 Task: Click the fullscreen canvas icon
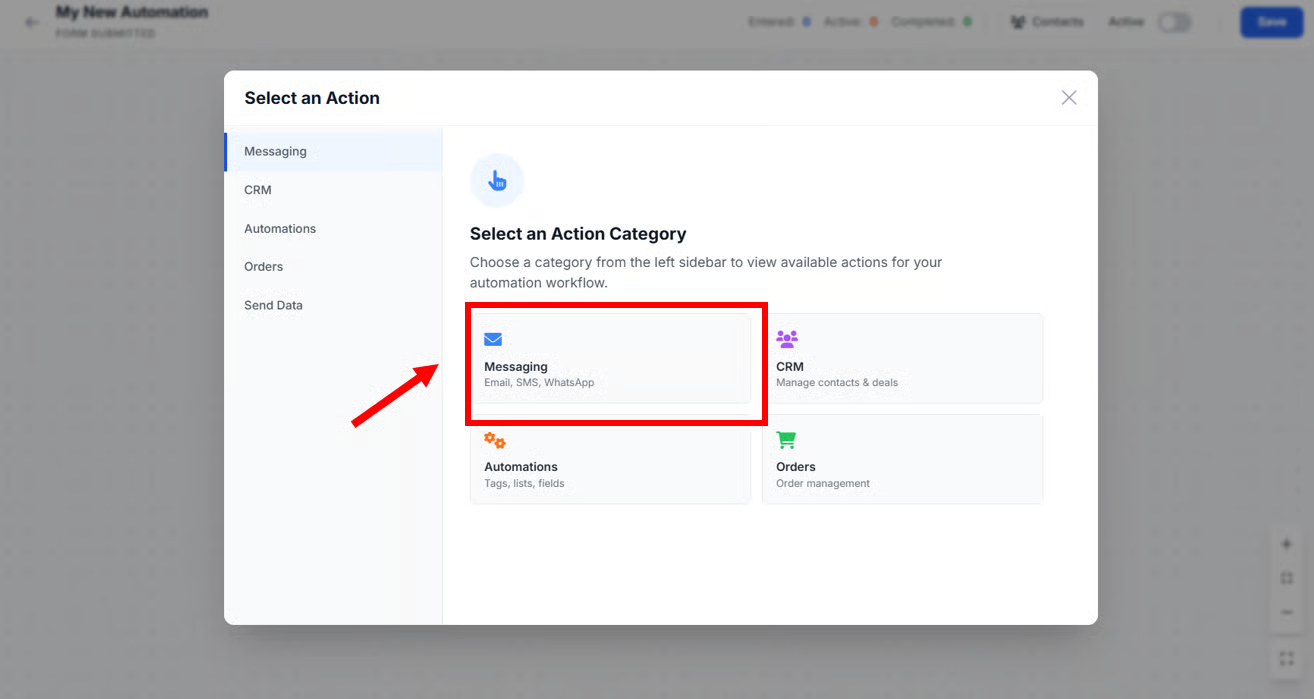[1287, 659]
